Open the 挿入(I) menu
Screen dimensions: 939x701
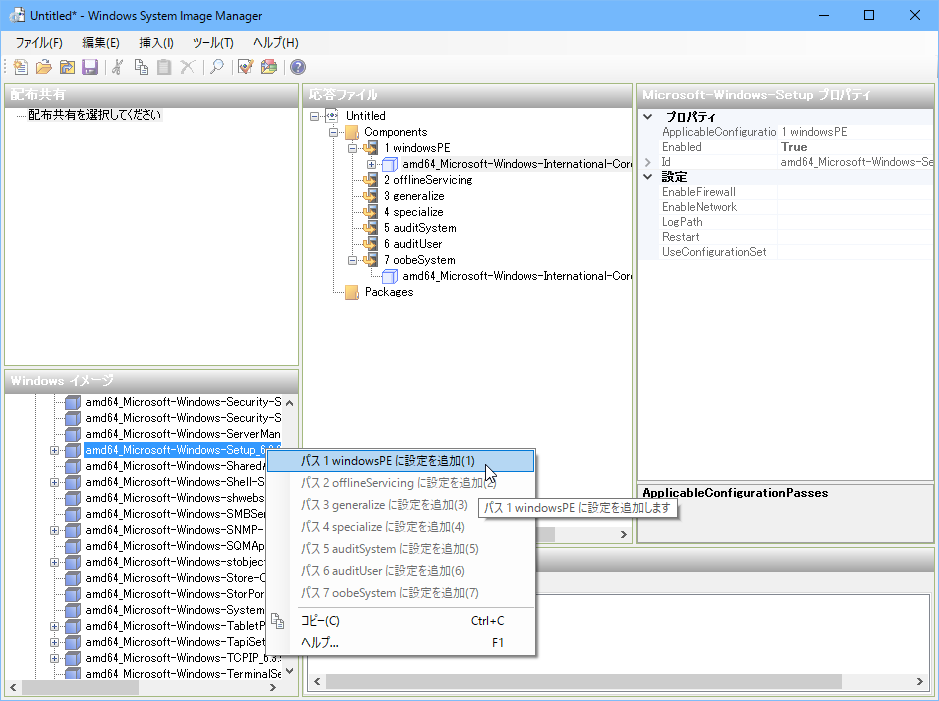156,43
